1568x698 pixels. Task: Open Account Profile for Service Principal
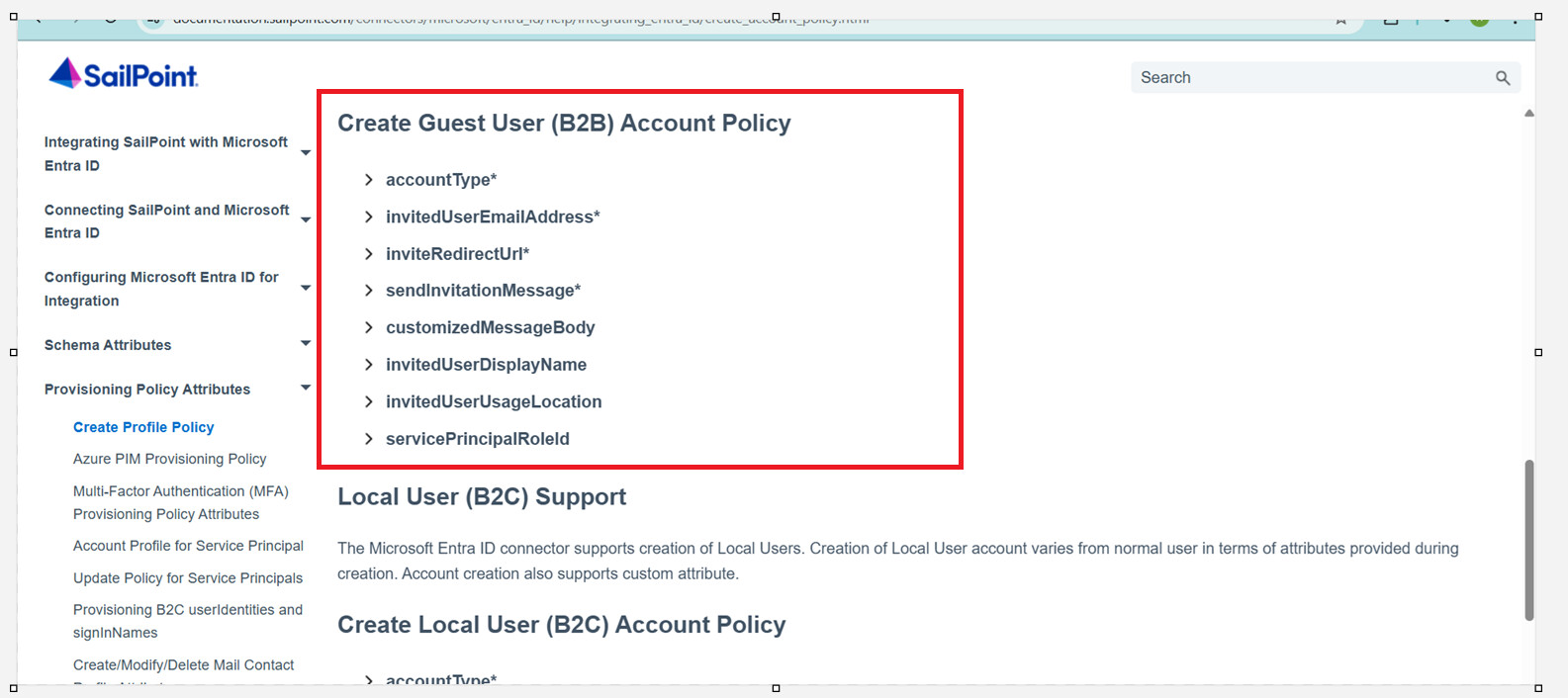click(188, 546)
